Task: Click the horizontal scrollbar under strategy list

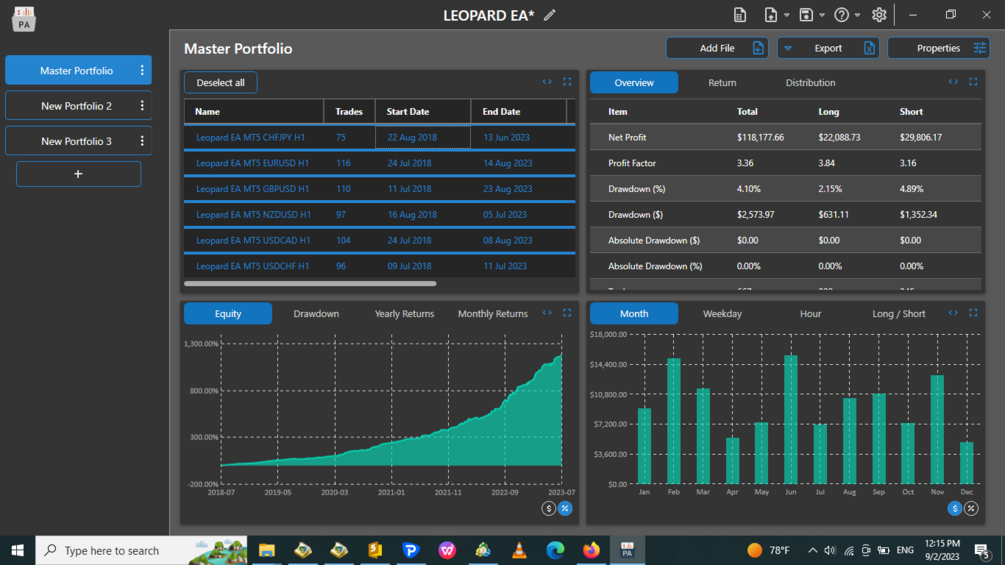Action: [310, 283]
